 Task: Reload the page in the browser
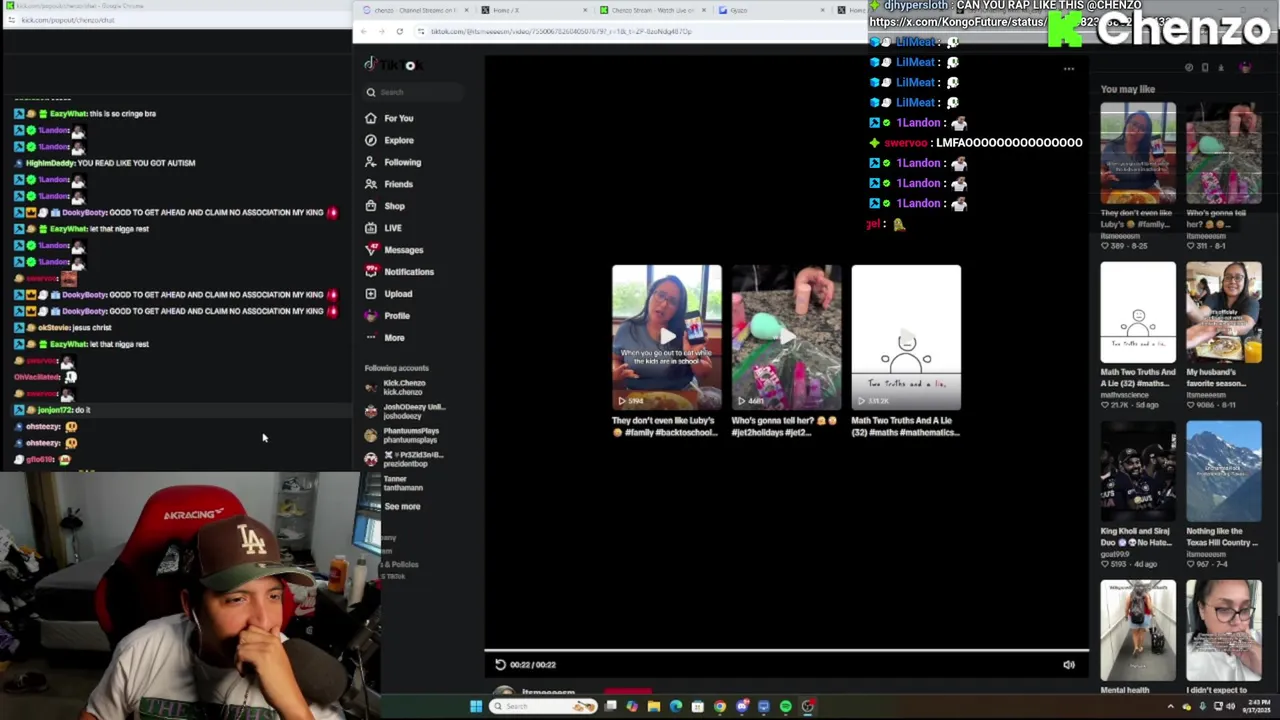(399, 31)
